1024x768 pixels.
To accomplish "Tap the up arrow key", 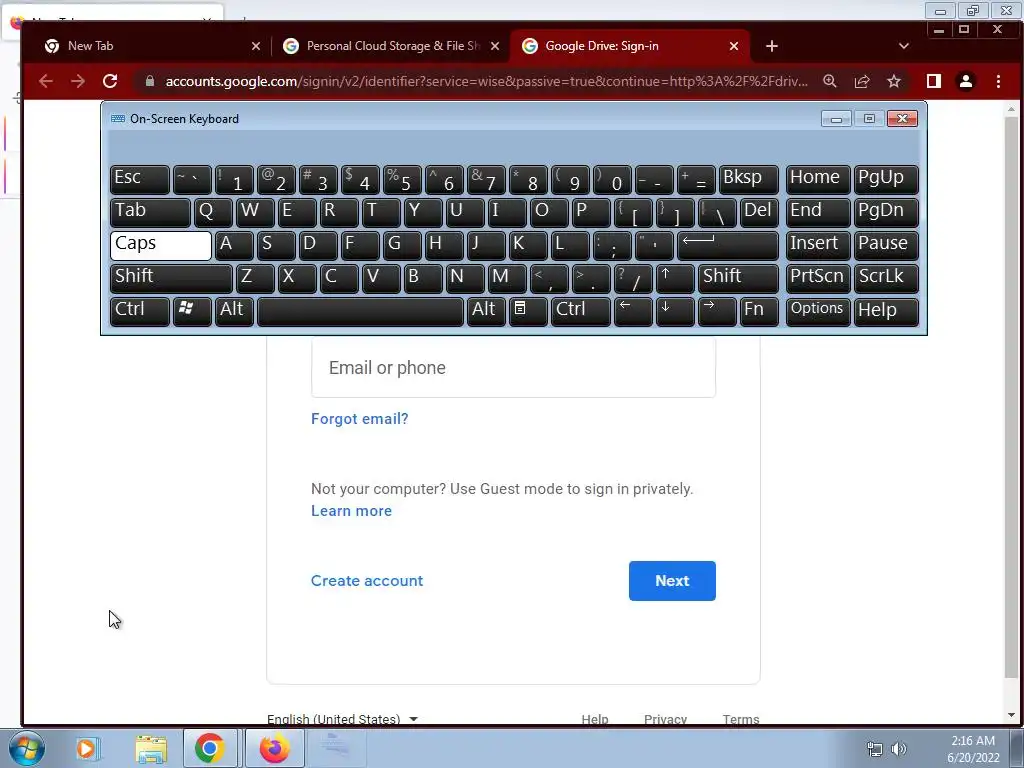I will click(x=675, y=278).
